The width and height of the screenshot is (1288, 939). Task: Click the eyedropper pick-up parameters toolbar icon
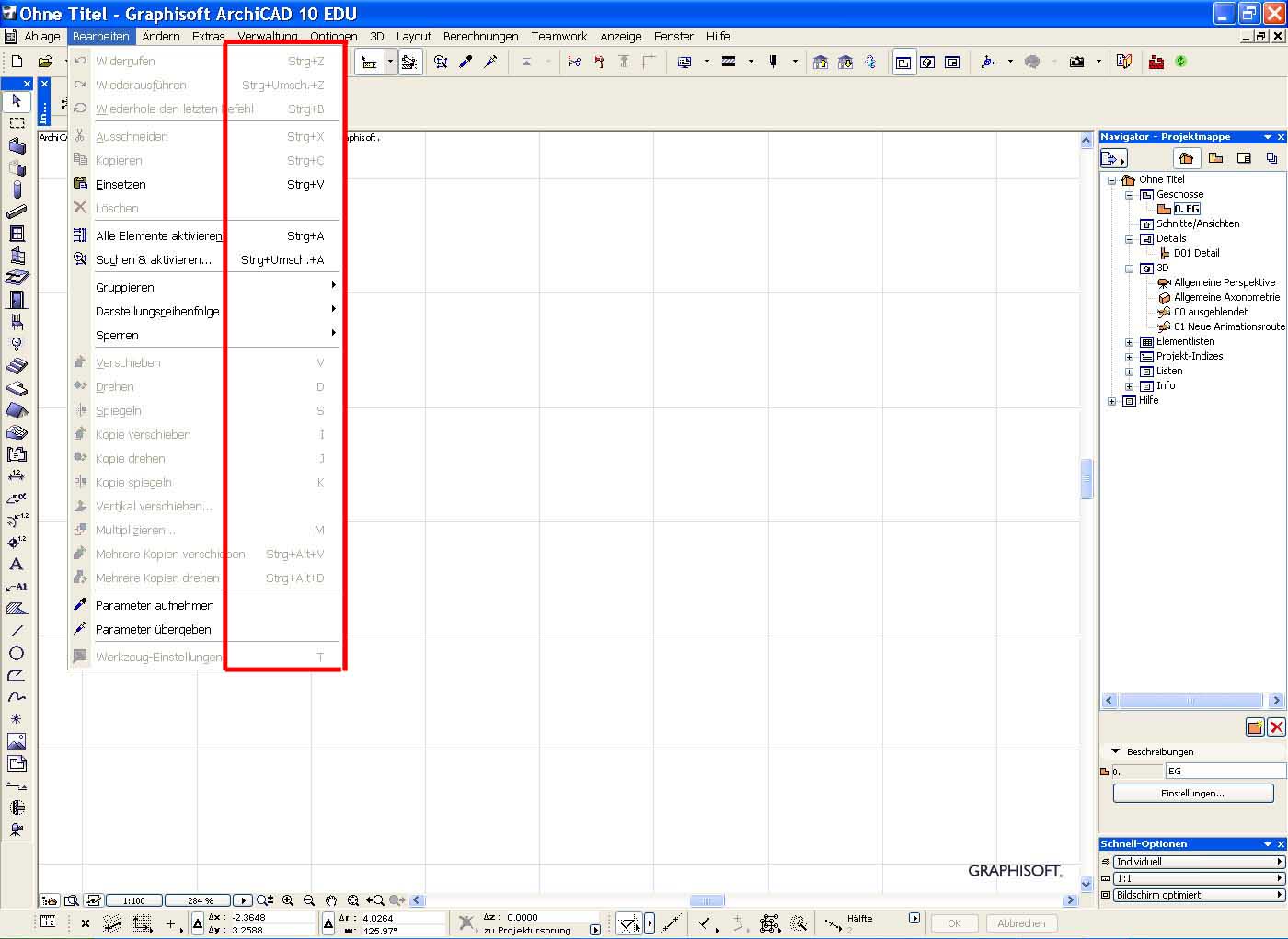[466, 62]
